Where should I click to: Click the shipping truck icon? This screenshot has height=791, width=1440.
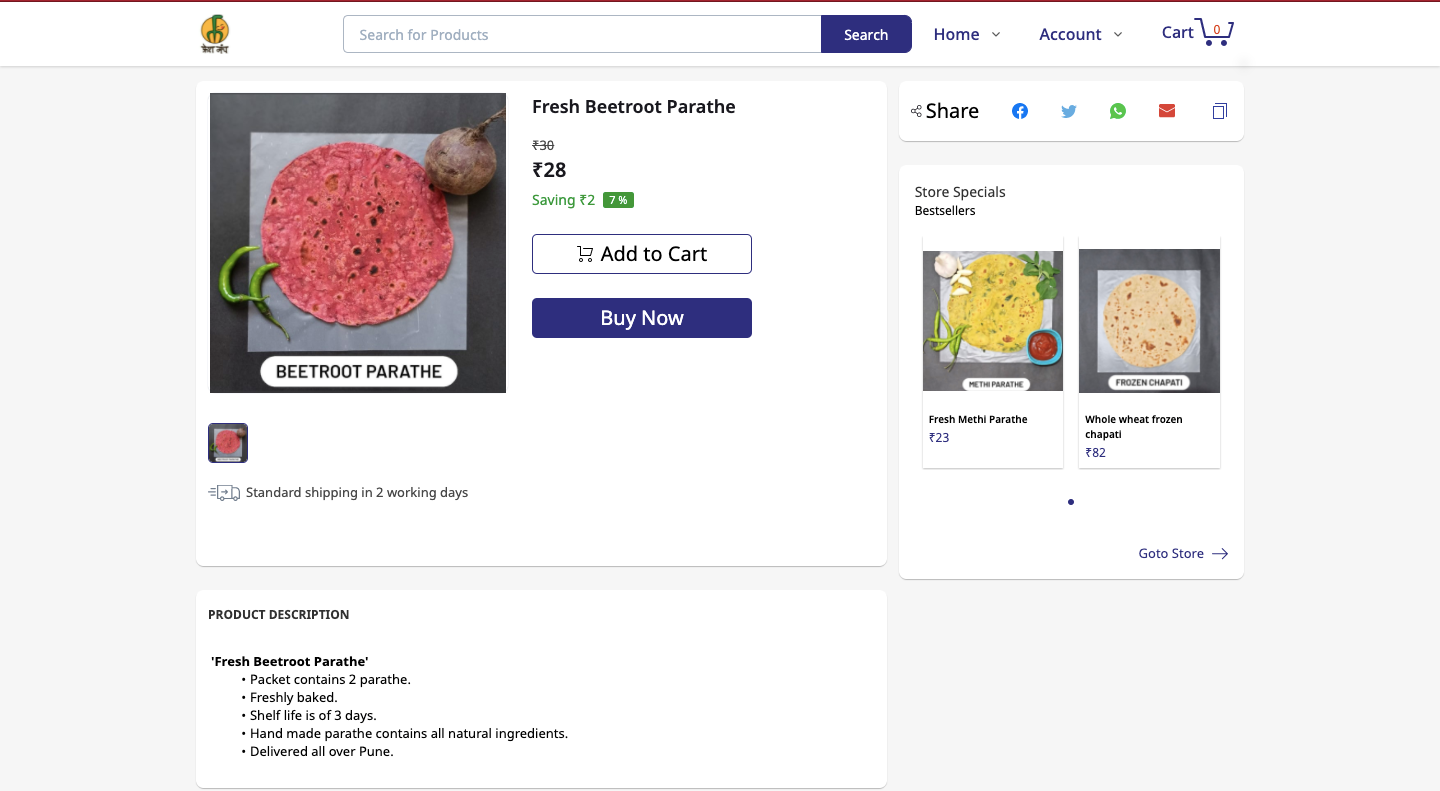224,493
